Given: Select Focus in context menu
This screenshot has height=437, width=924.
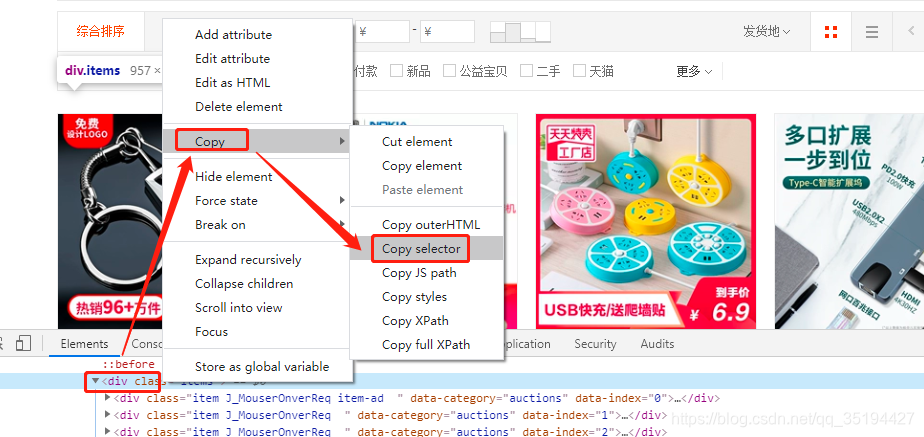Looking at the screenshot, I should (x=258, y=332).
